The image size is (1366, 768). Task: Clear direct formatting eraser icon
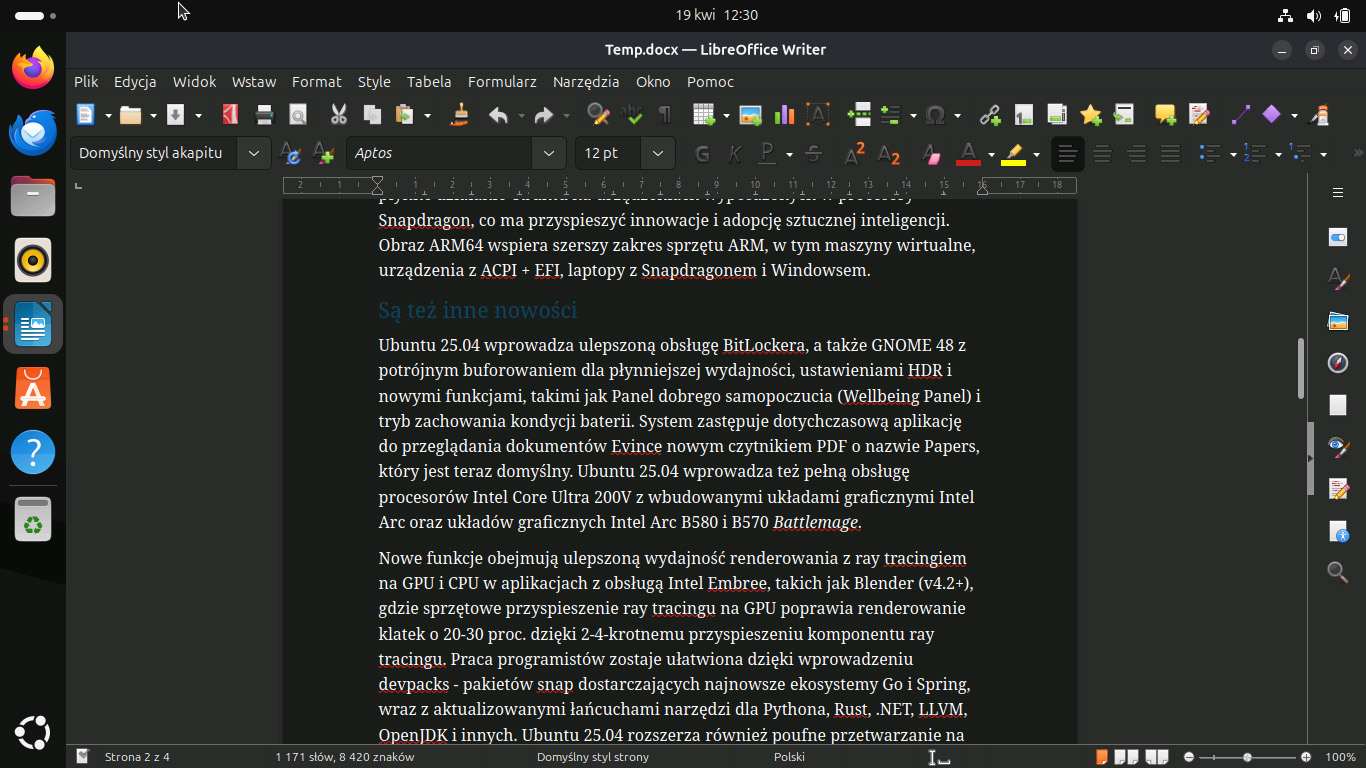point(930,154)
